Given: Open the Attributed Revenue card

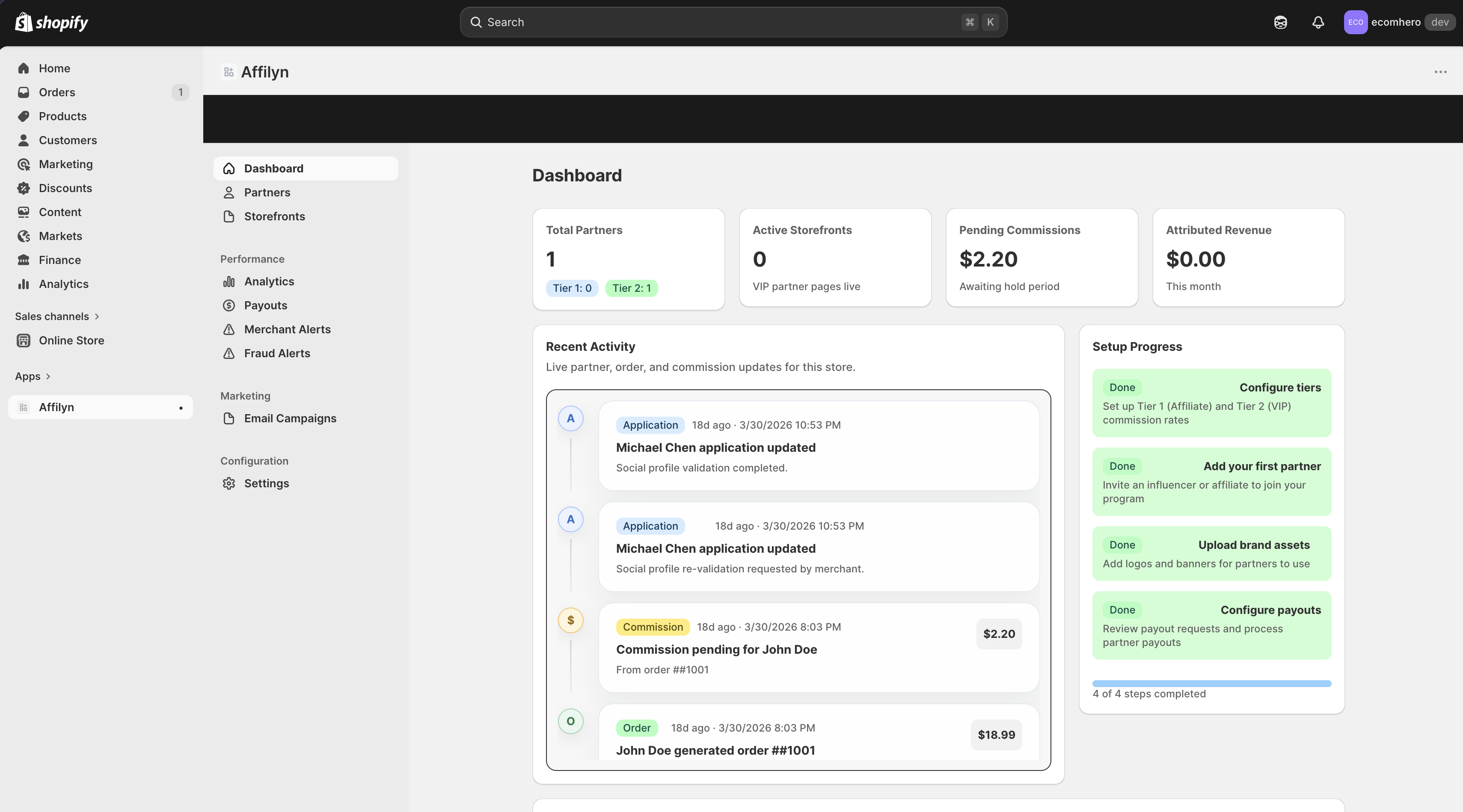Looking at the screenshot, I should click(x=1248, y=257).
